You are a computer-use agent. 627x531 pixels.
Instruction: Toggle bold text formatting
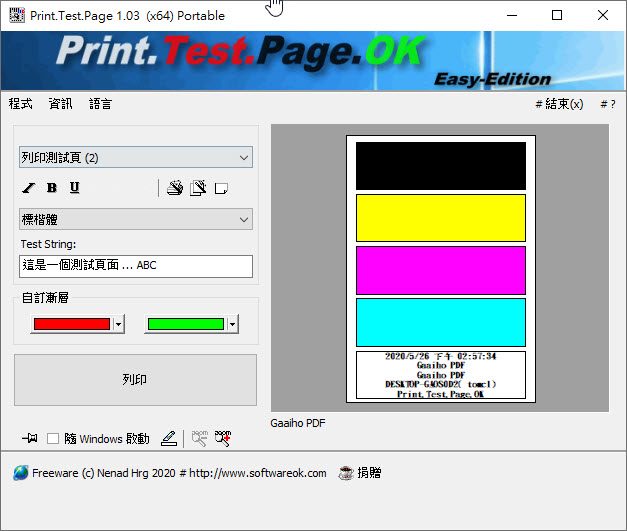[52, 188]
